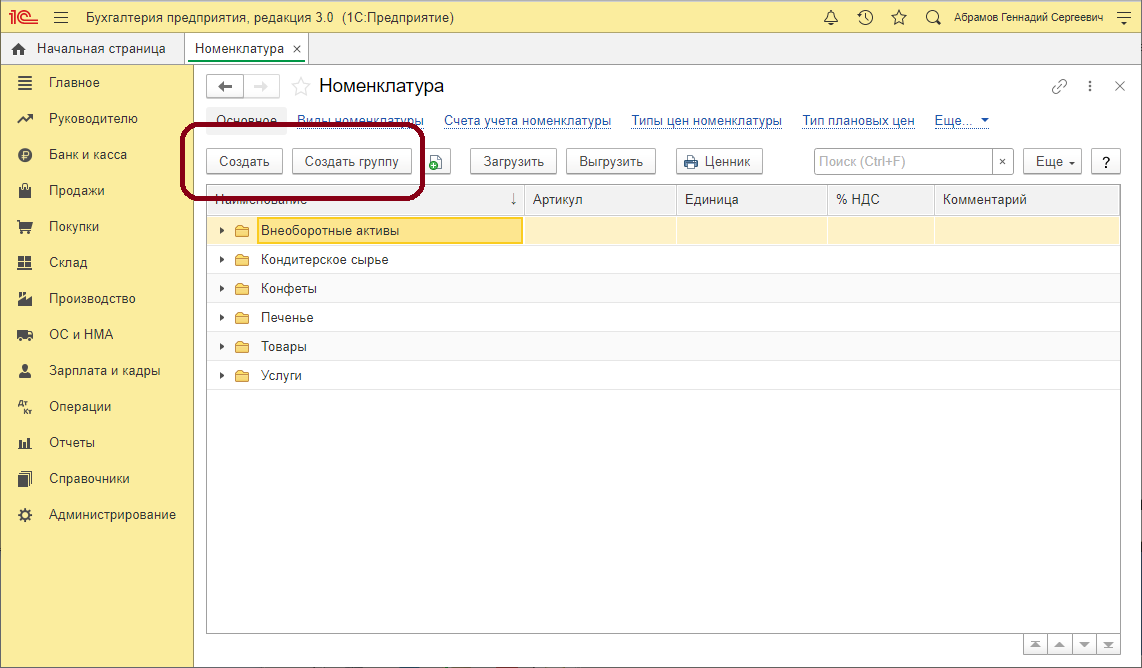The width and height of the screenshot is (1142, 668).
Task: Click the copy item icon with green plus
Action: [435, 162]
